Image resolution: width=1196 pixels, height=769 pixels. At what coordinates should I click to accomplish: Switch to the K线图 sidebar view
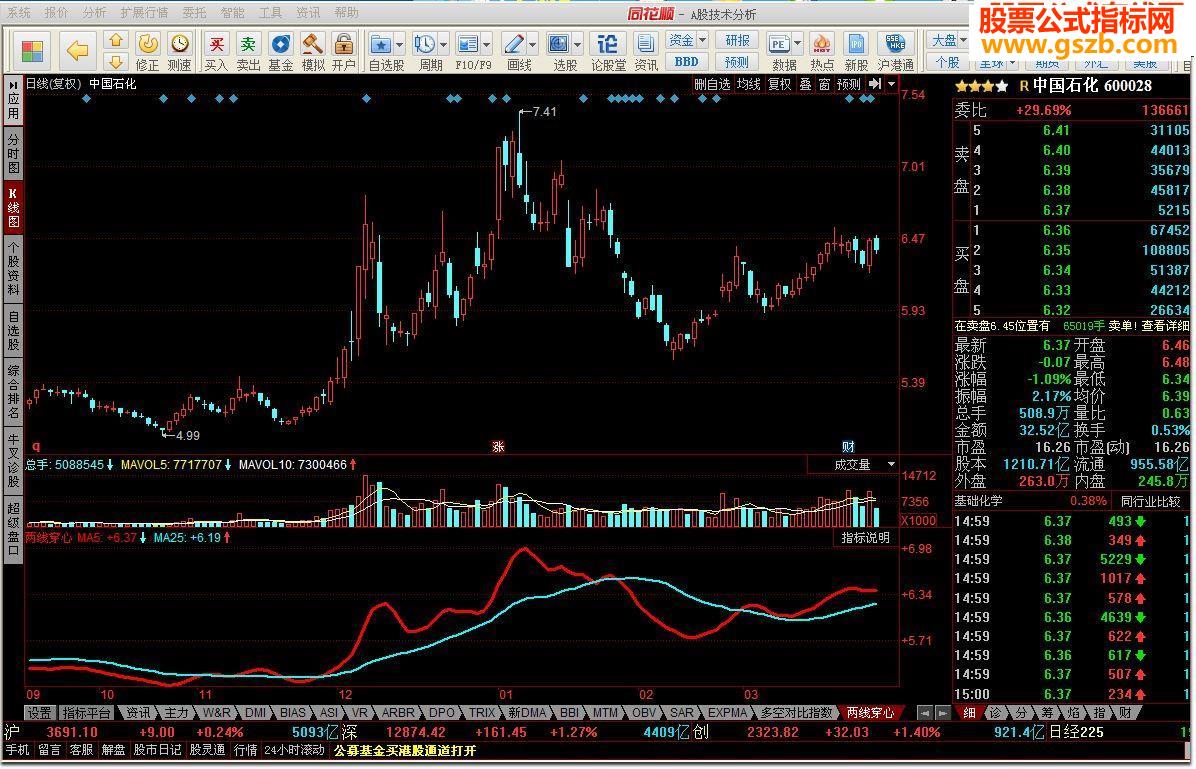pyautogui.click(x=14, y=207)
